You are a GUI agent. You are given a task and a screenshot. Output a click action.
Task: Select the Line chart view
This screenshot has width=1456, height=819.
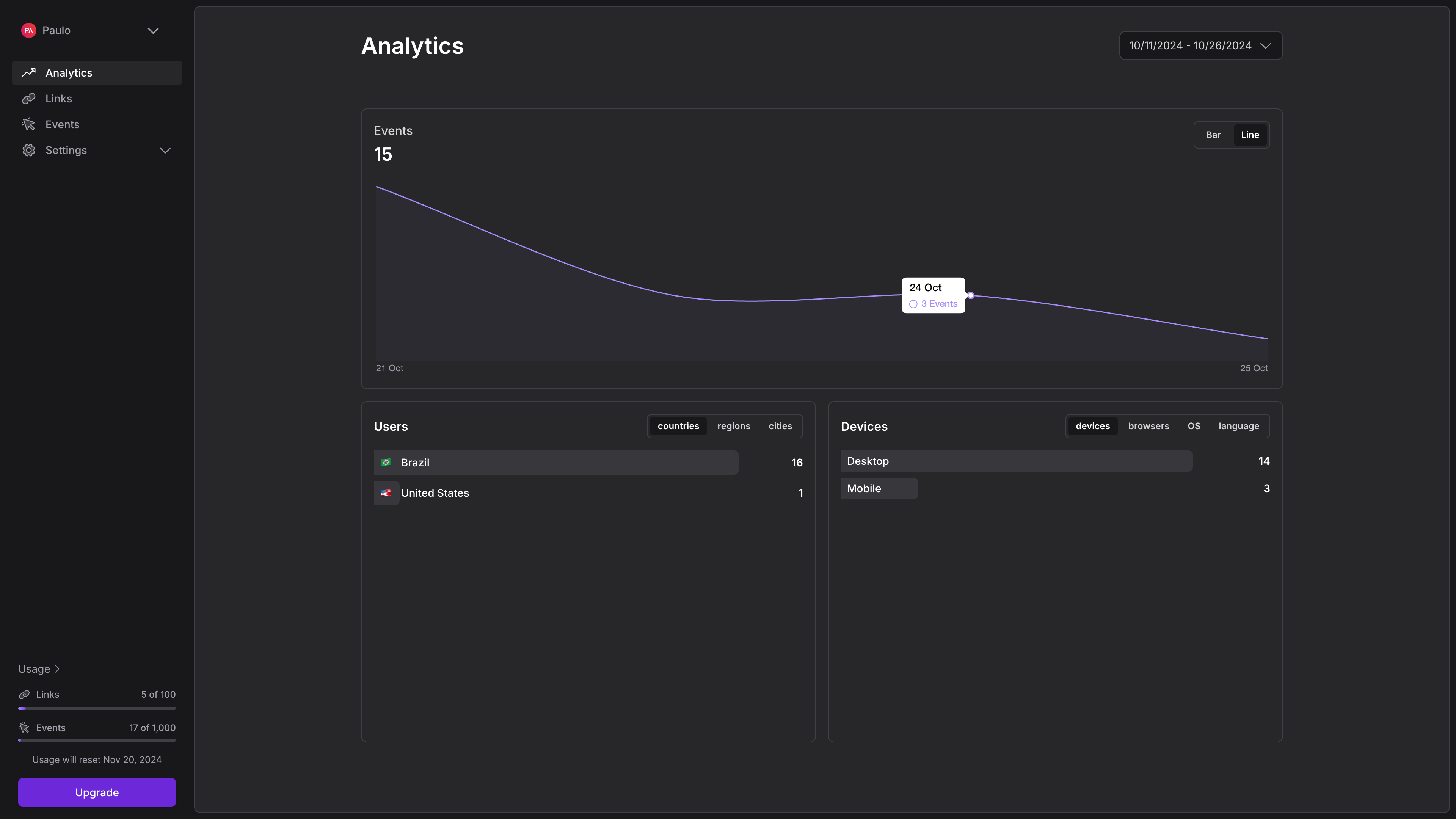(x=1250, y=135)
